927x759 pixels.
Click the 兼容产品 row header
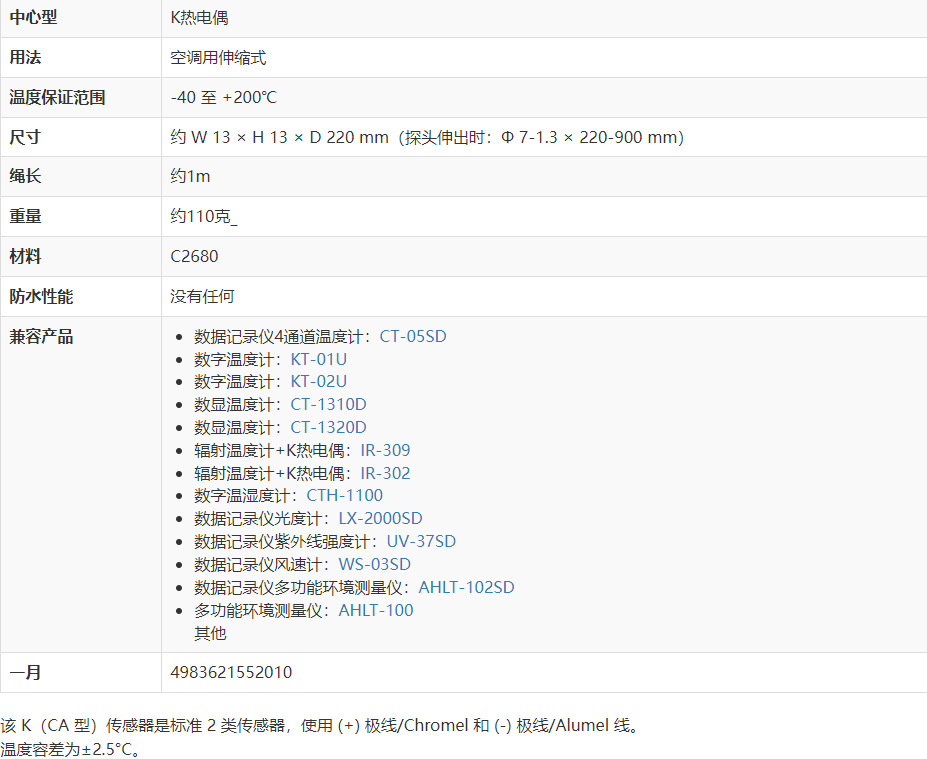click(41, 337)
